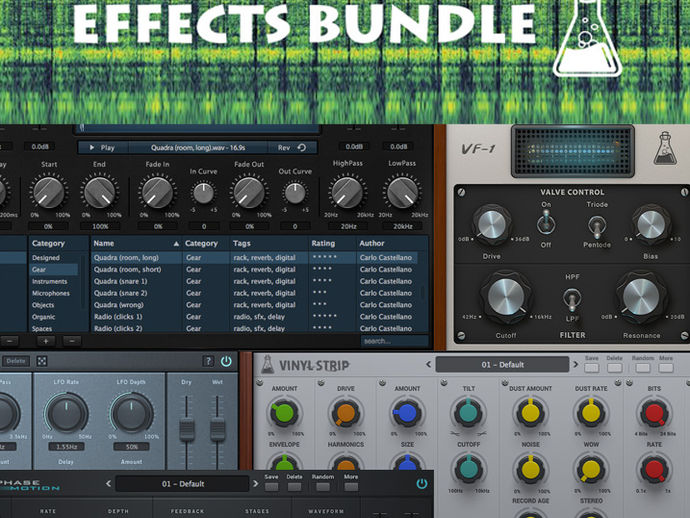Flip the Triode/Pentode switch
The width and height of the screenshot is (690, 518).
(x=596, y=225)
